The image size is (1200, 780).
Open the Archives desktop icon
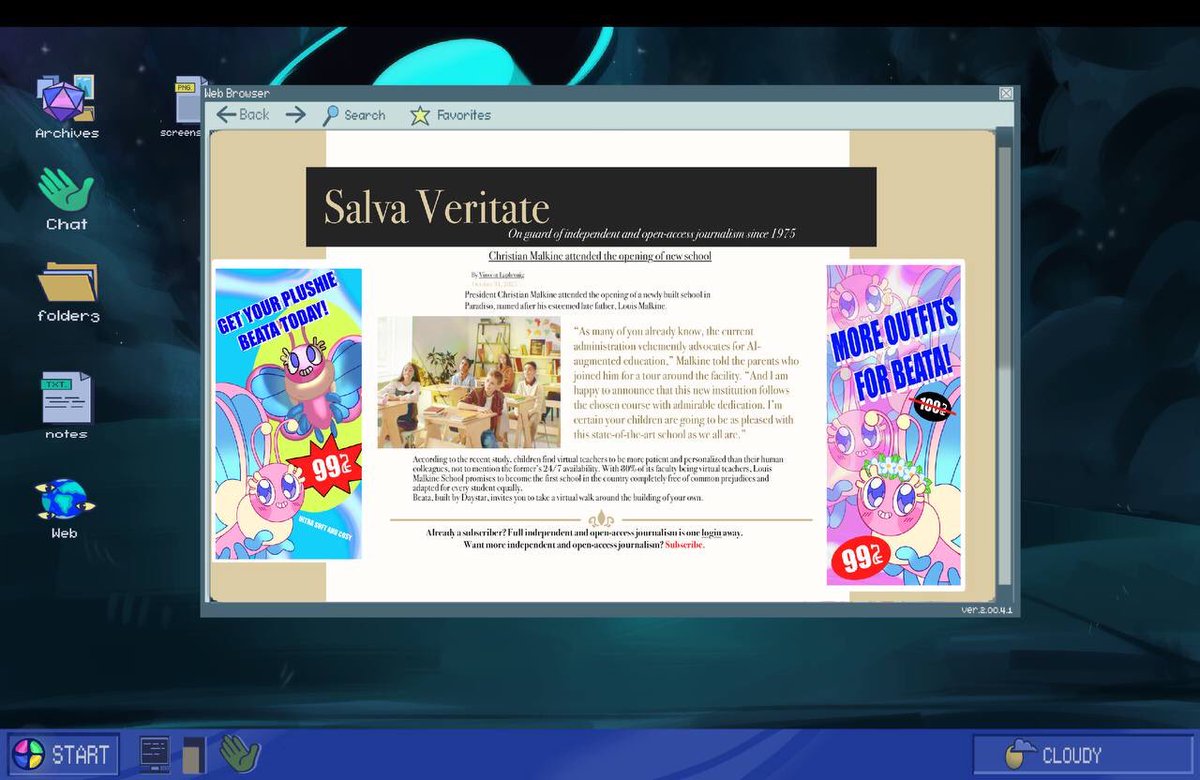(x=66, y=106)
